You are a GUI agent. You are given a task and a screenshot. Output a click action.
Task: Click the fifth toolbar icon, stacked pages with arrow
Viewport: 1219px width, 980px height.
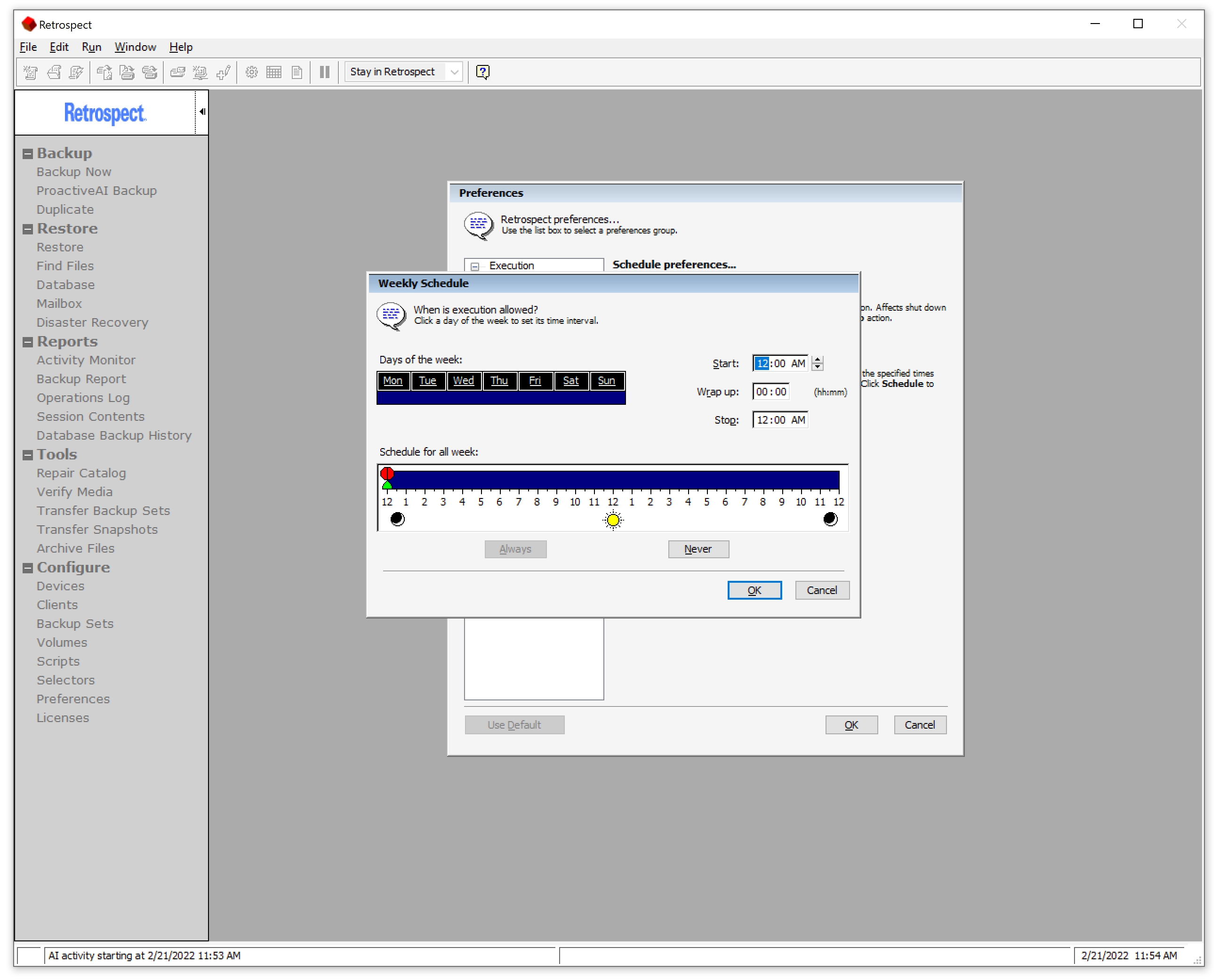click(127, 72)
